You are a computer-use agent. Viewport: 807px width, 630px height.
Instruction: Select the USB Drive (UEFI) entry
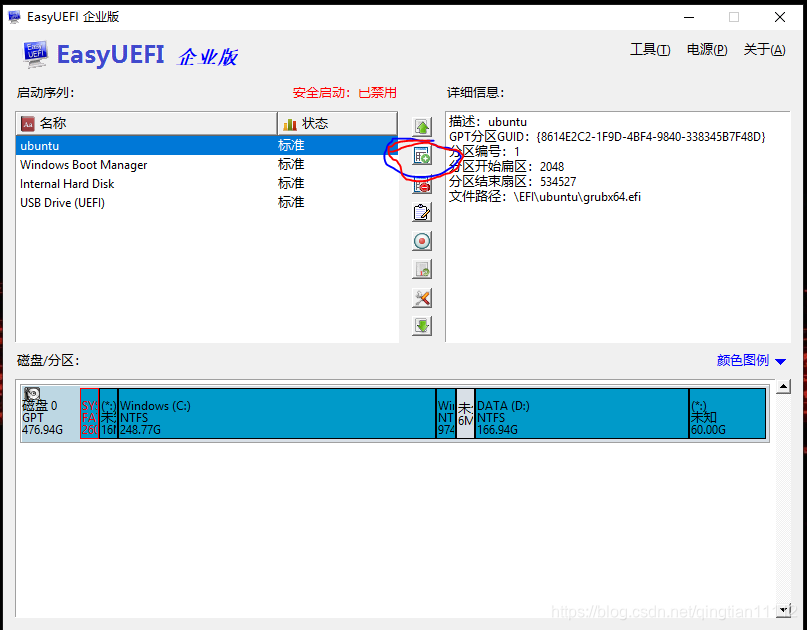point(207,203)
